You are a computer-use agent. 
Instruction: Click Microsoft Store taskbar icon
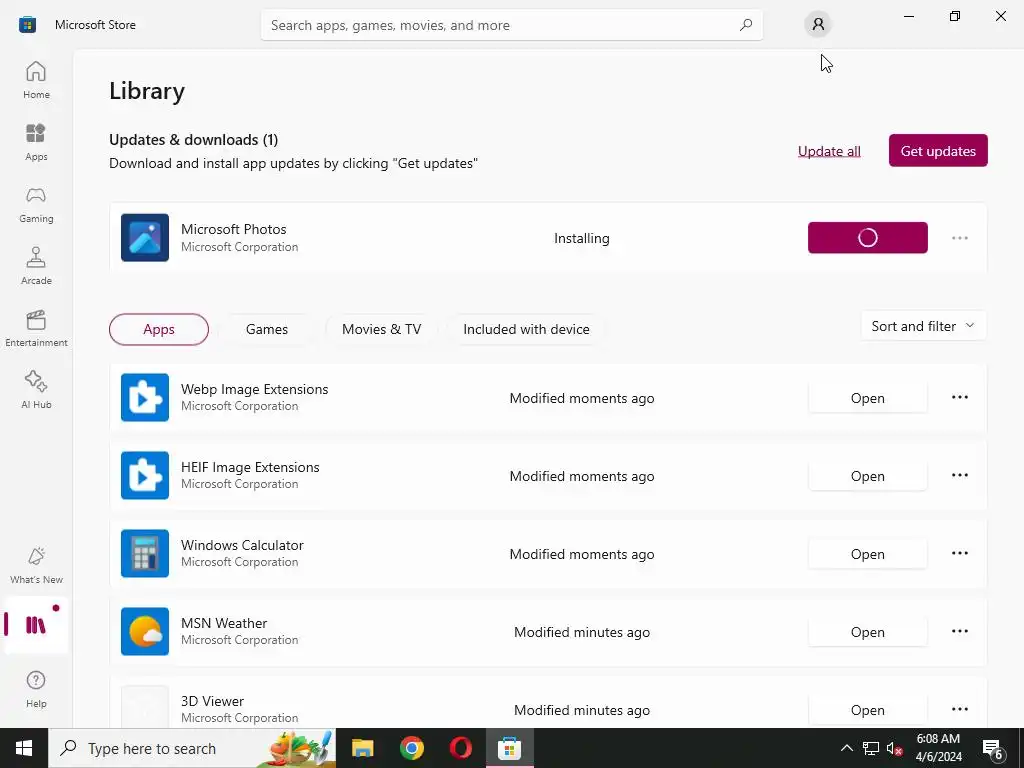point(509,748)
